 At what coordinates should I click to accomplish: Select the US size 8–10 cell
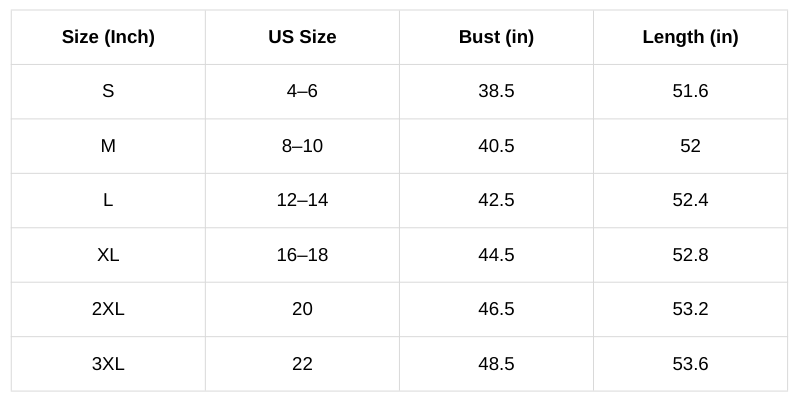click(x=302, y=146)
